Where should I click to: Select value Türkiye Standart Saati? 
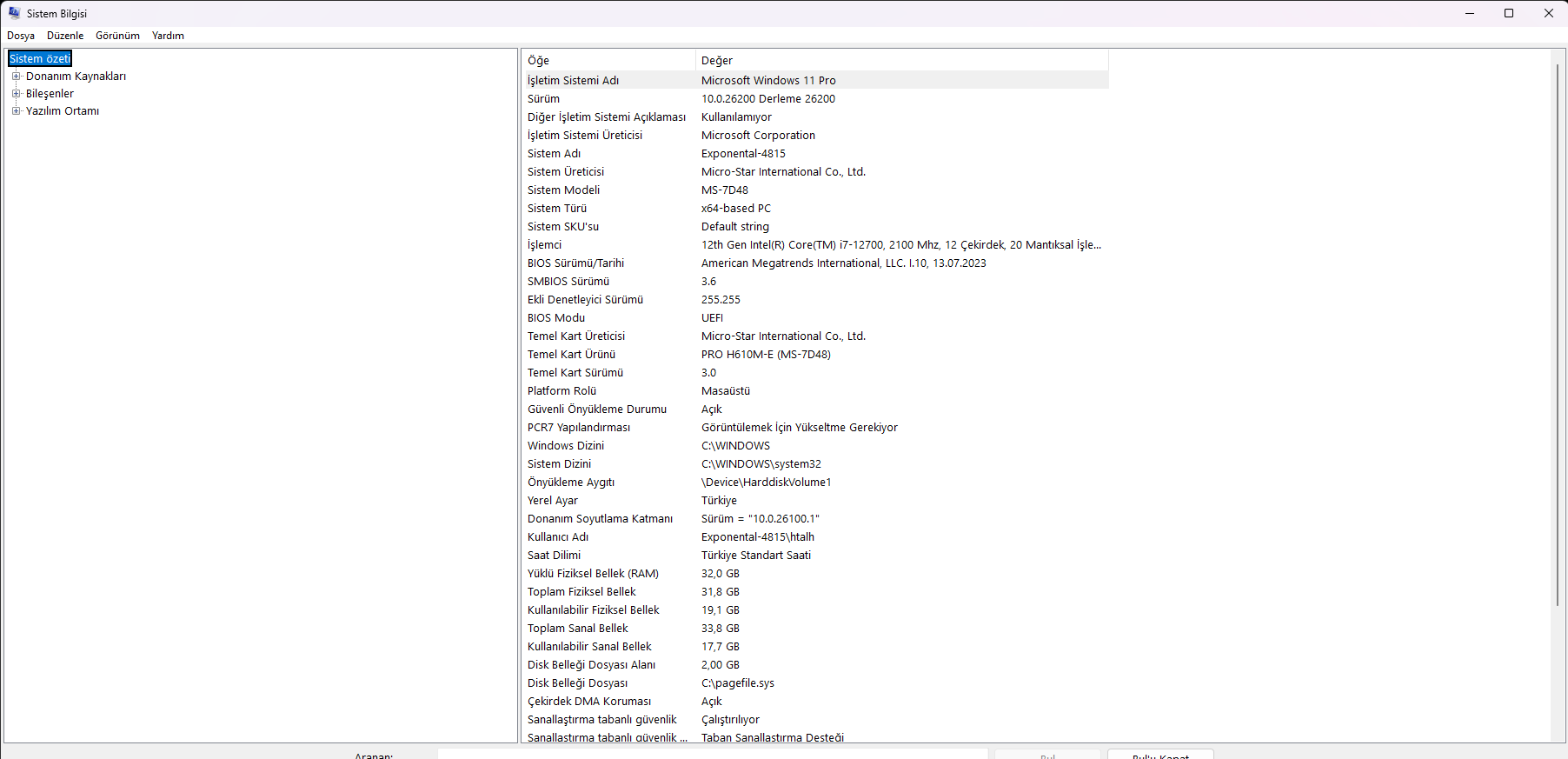756,555
